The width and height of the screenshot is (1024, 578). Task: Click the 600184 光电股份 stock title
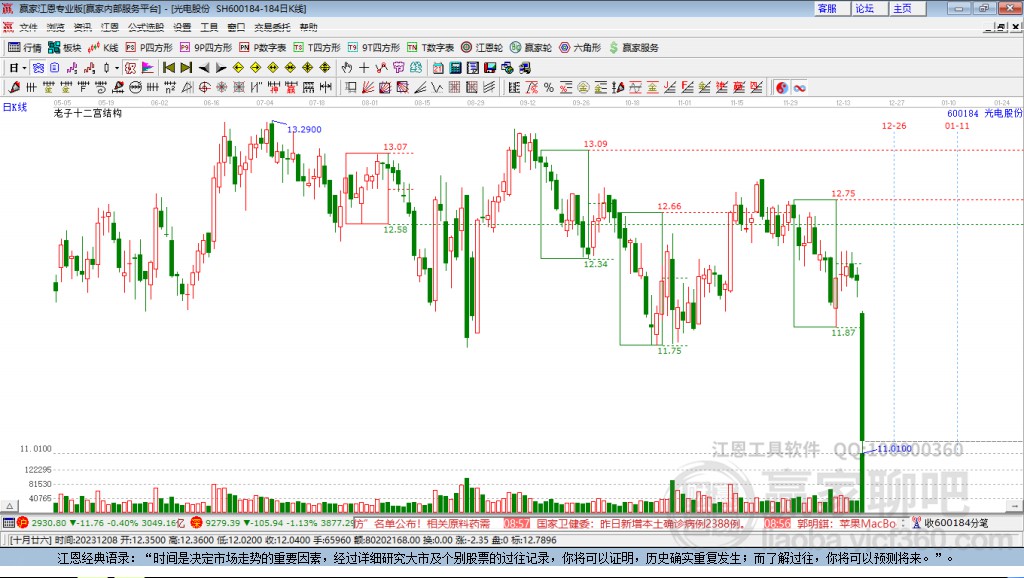click(x=985, y=114)
